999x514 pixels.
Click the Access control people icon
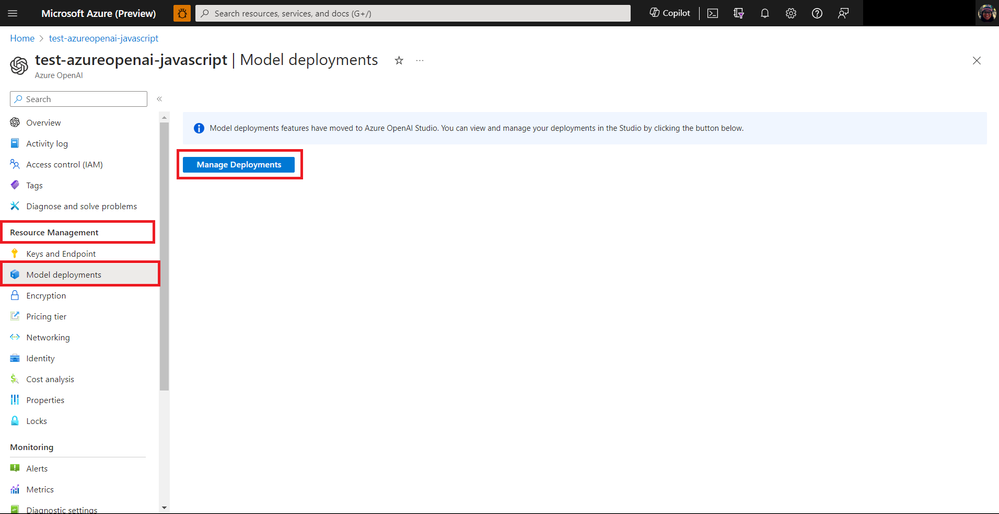pos(15,164)
